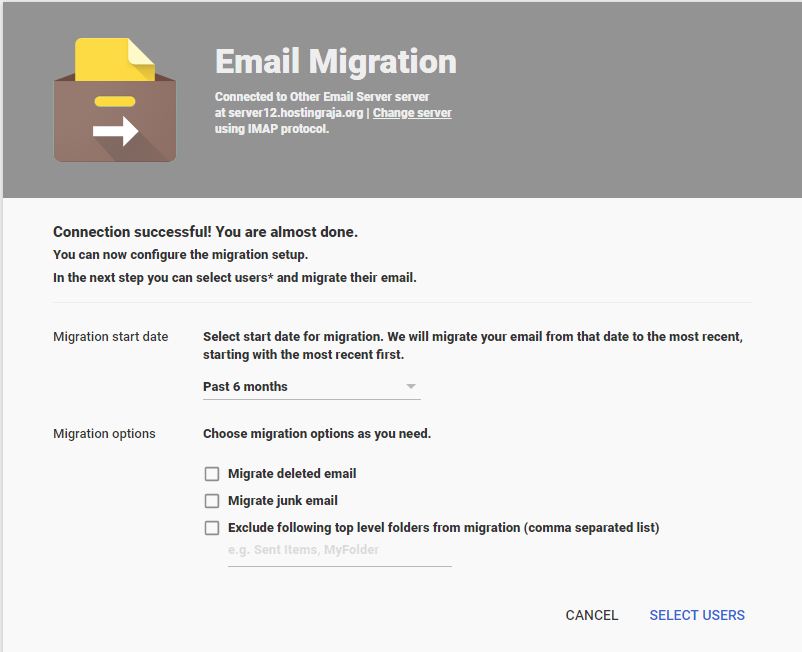Click the Email Migration box icon
Screen dimensions: 802x652
(x=115, y=100)
